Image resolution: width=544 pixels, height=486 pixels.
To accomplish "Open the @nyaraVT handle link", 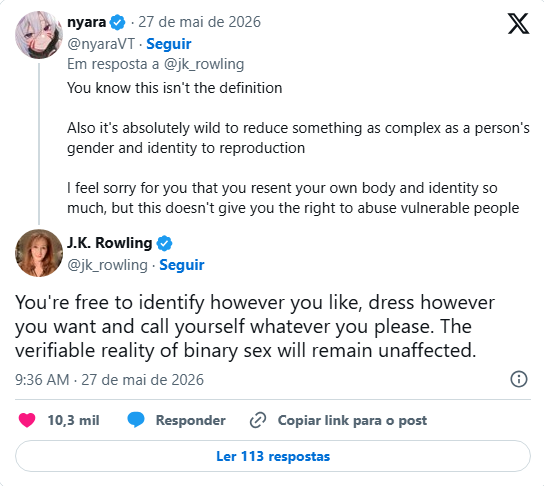I will point(101,44).
